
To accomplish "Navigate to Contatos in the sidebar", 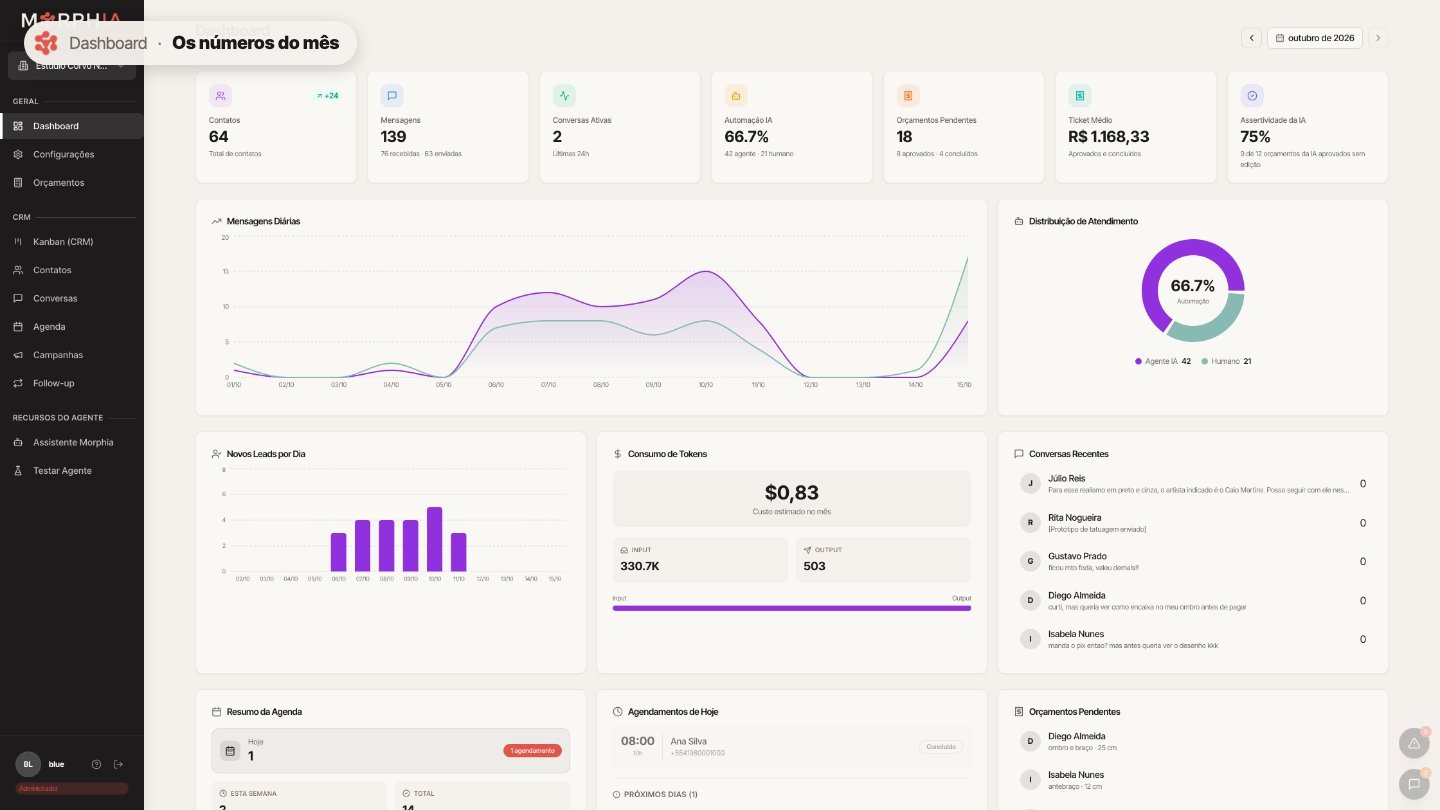I will coord(71,270).
